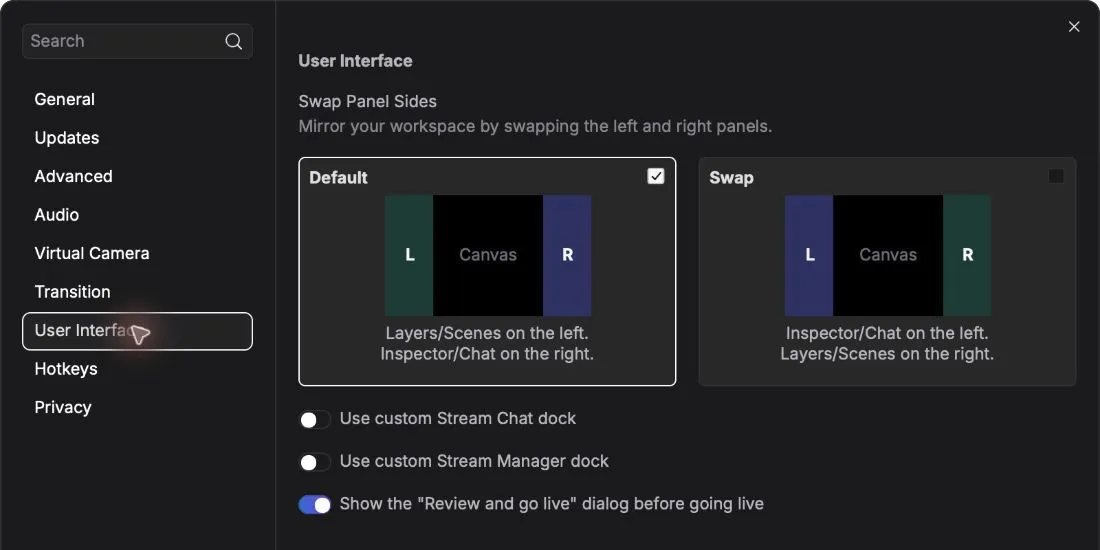The height and width of the screenshot is (550, 1100).
Task: Click the "User Interface" page heading
Action: (356, 61)
